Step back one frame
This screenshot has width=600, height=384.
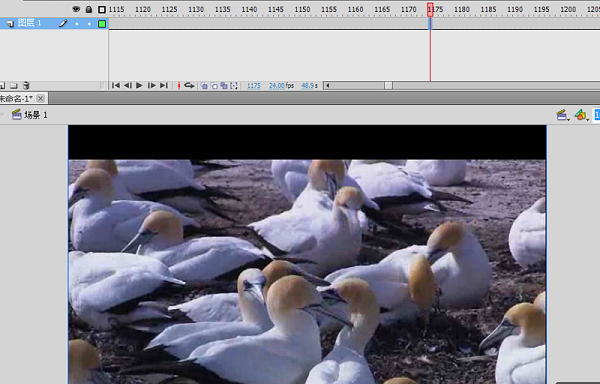coord(128,85)
